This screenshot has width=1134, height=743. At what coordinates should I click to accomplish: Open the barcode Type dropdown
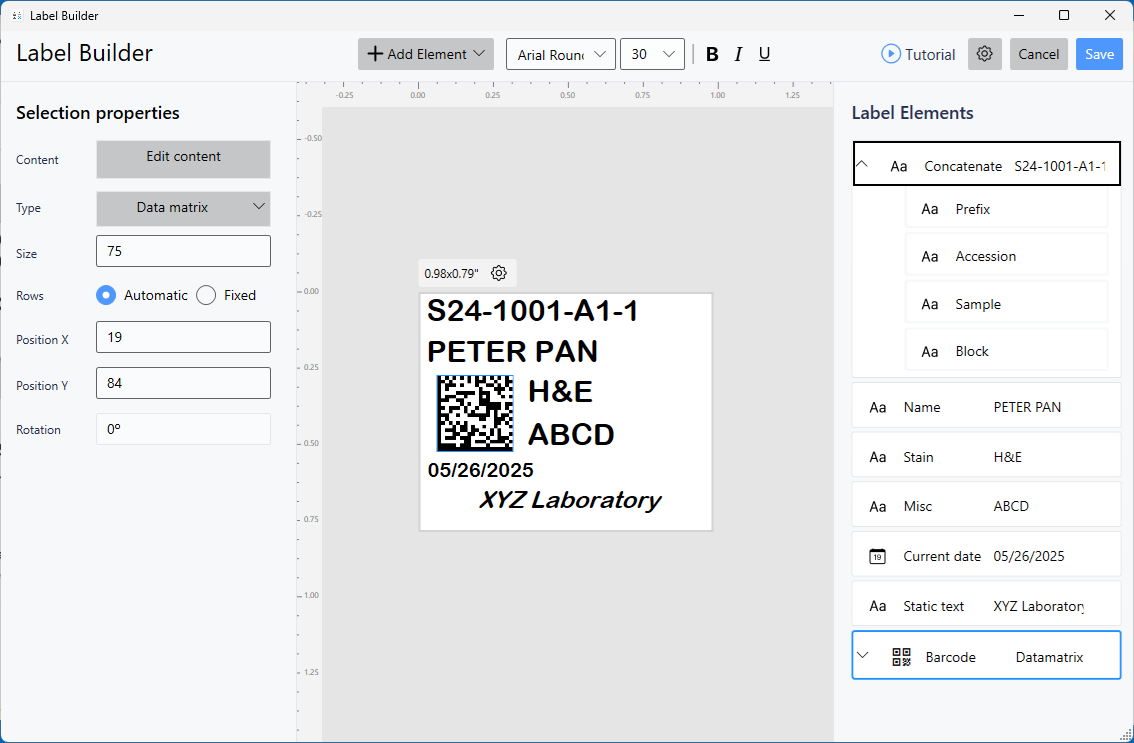pos(184,208)
